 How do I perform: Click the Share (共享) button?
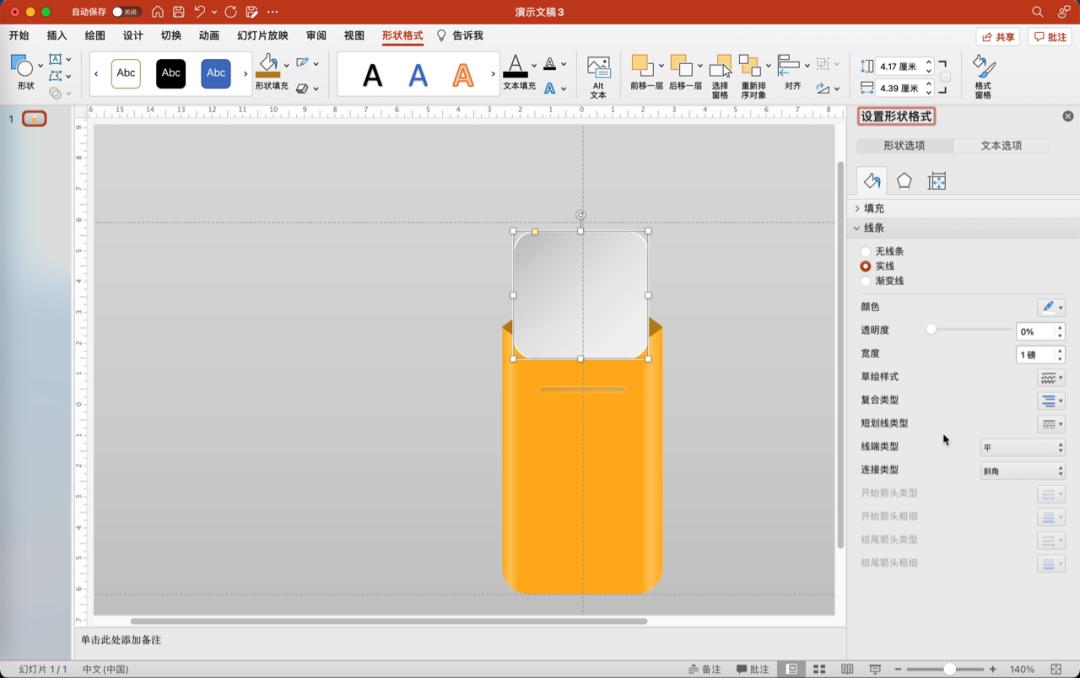tap(997, 36)
